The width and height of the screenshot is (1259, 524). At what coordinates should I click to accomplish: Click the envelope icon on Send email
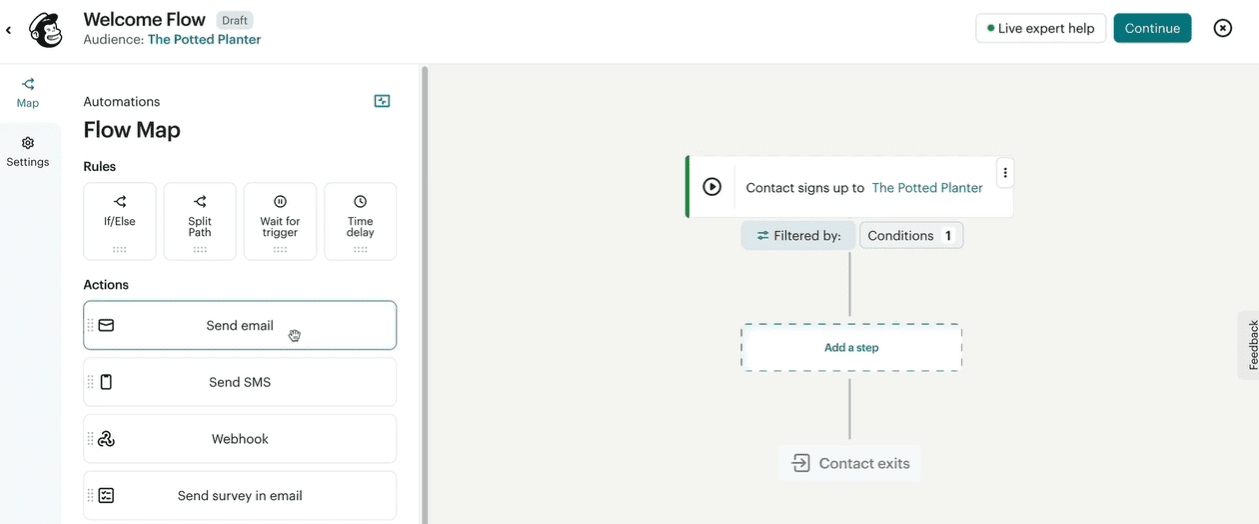click(106, 325)
